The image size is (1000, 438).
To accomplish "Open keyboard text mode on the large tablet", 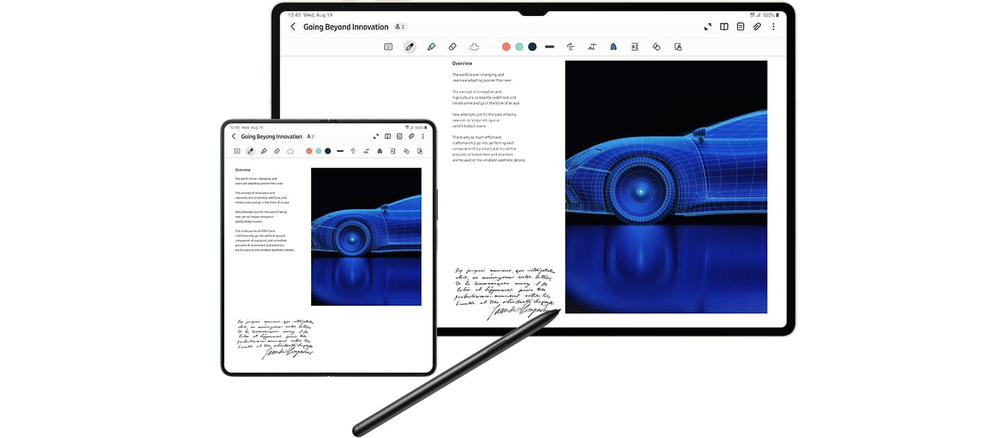I will [x=388, y=47].
